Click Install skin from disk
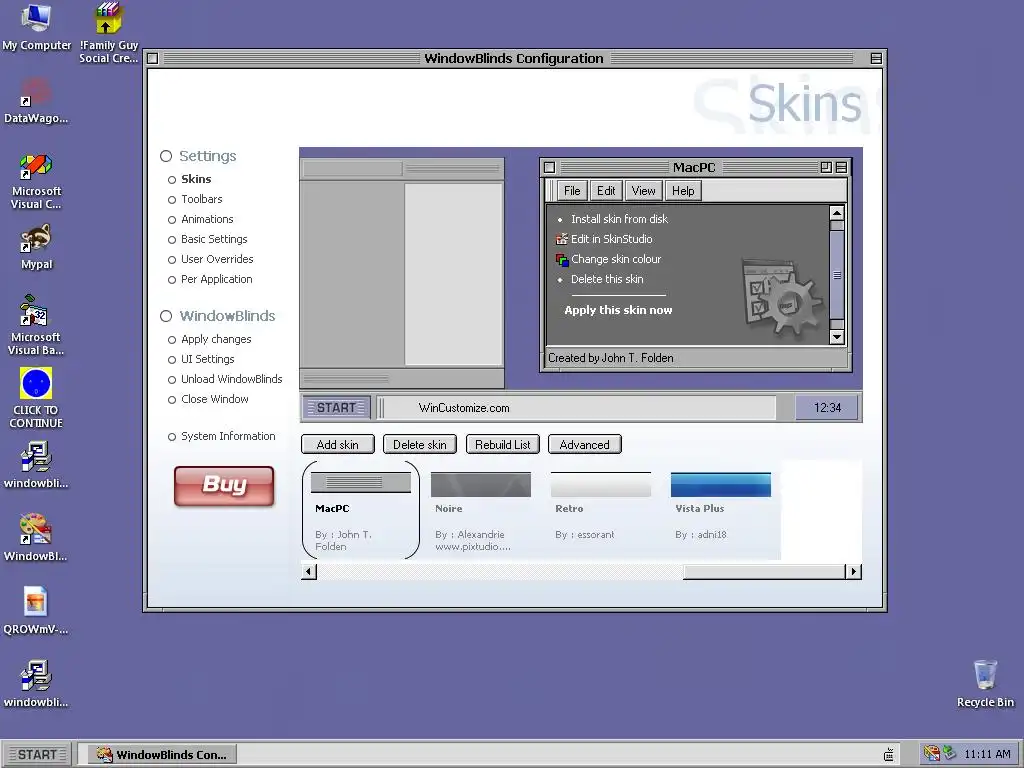1024x768 pixels. pos(619,219)
